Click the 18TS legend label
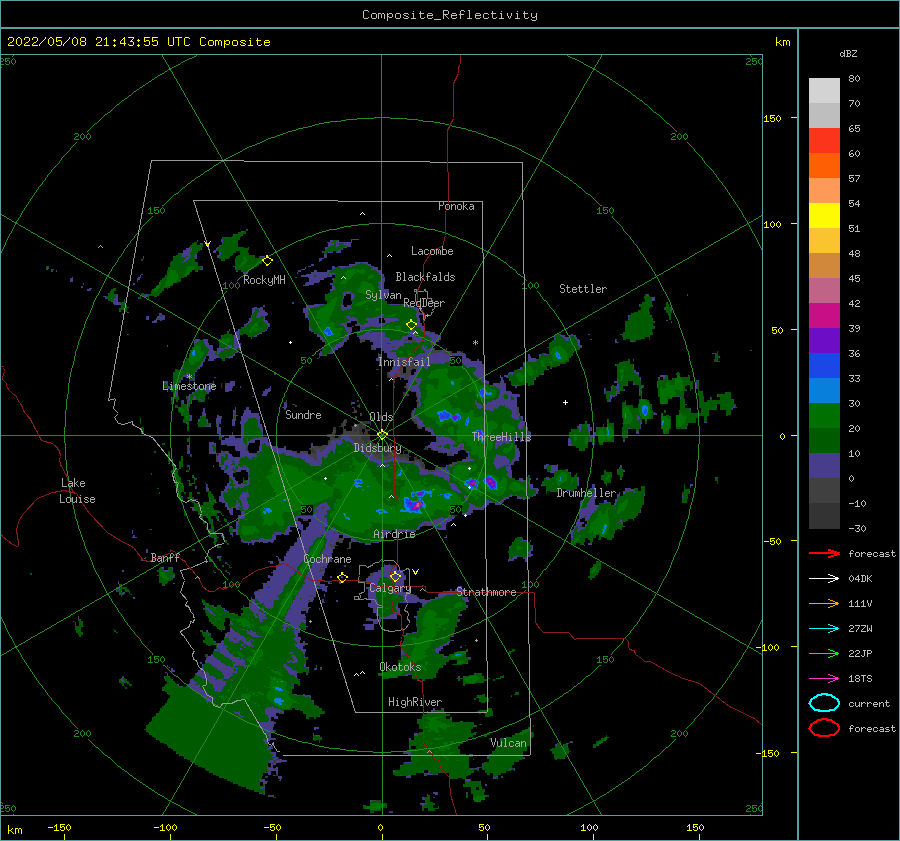The height and width of the screenshot is (841, 900). click(x=860, y=679)
